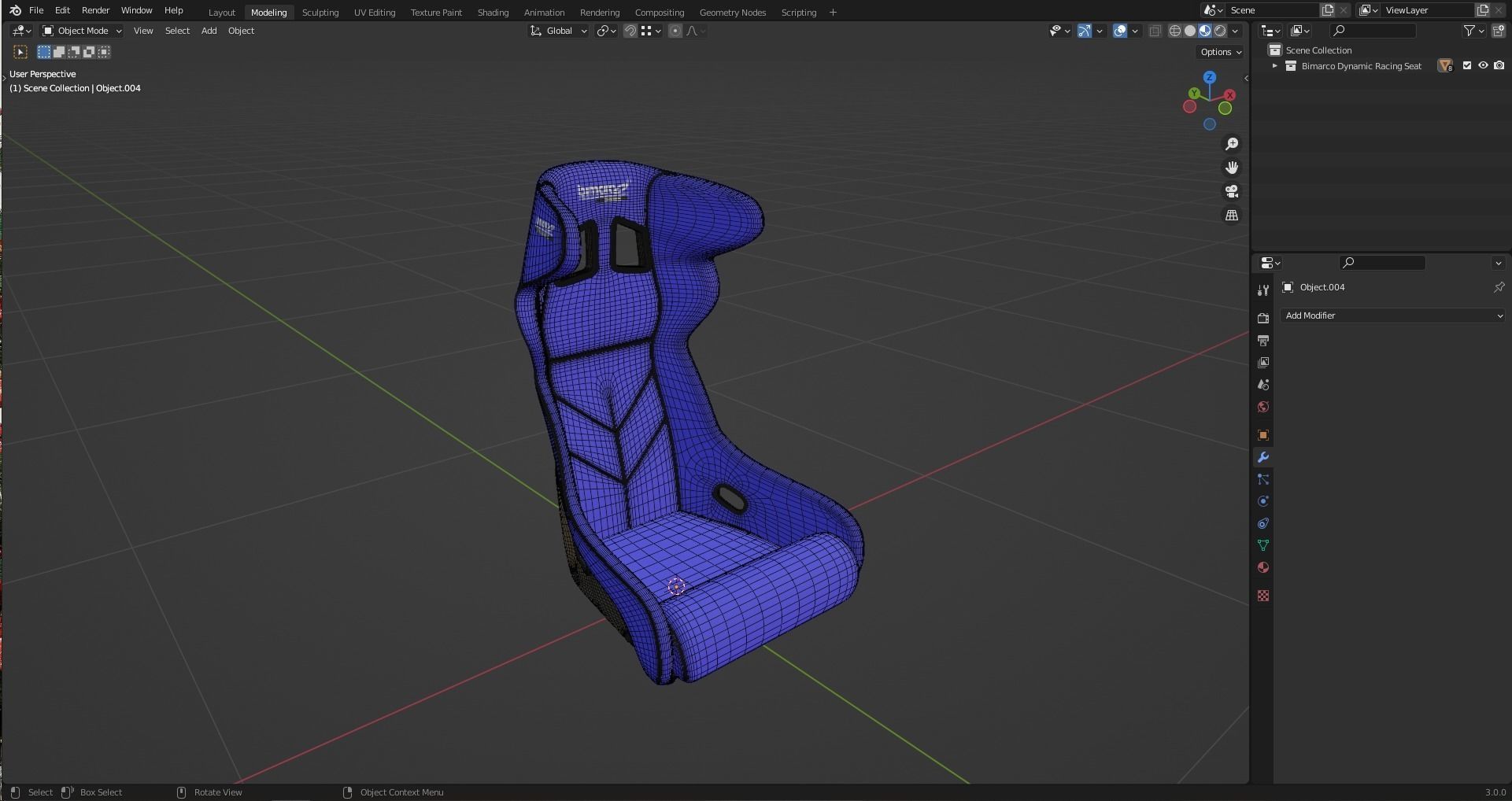Click the Z axis on navigation gizmo
The height and width of the screenshot is (801, 1512).
[x=1210, y=77]
